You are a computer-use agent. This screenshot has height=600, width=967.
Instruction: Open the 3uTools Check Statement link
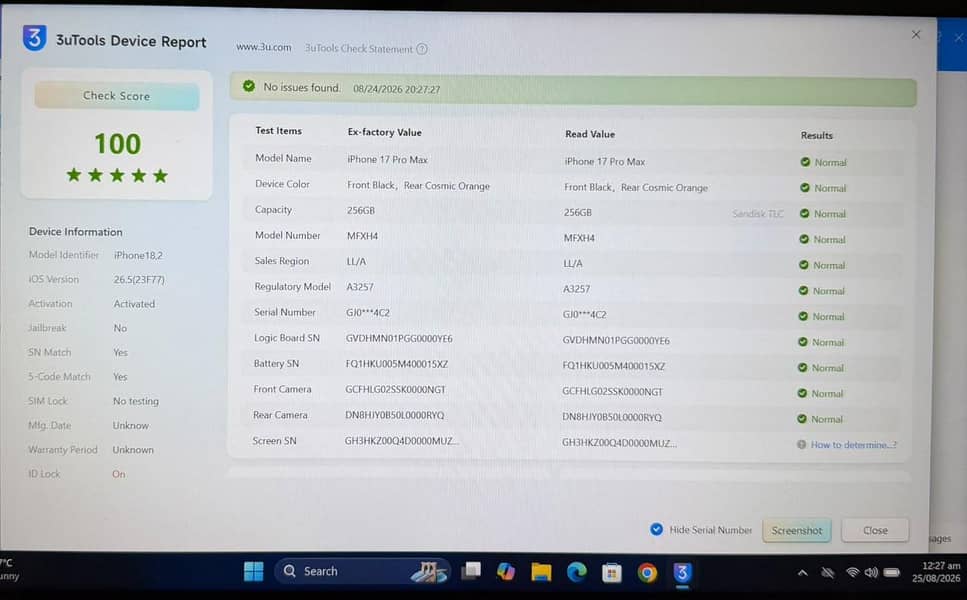click(358, 49)
